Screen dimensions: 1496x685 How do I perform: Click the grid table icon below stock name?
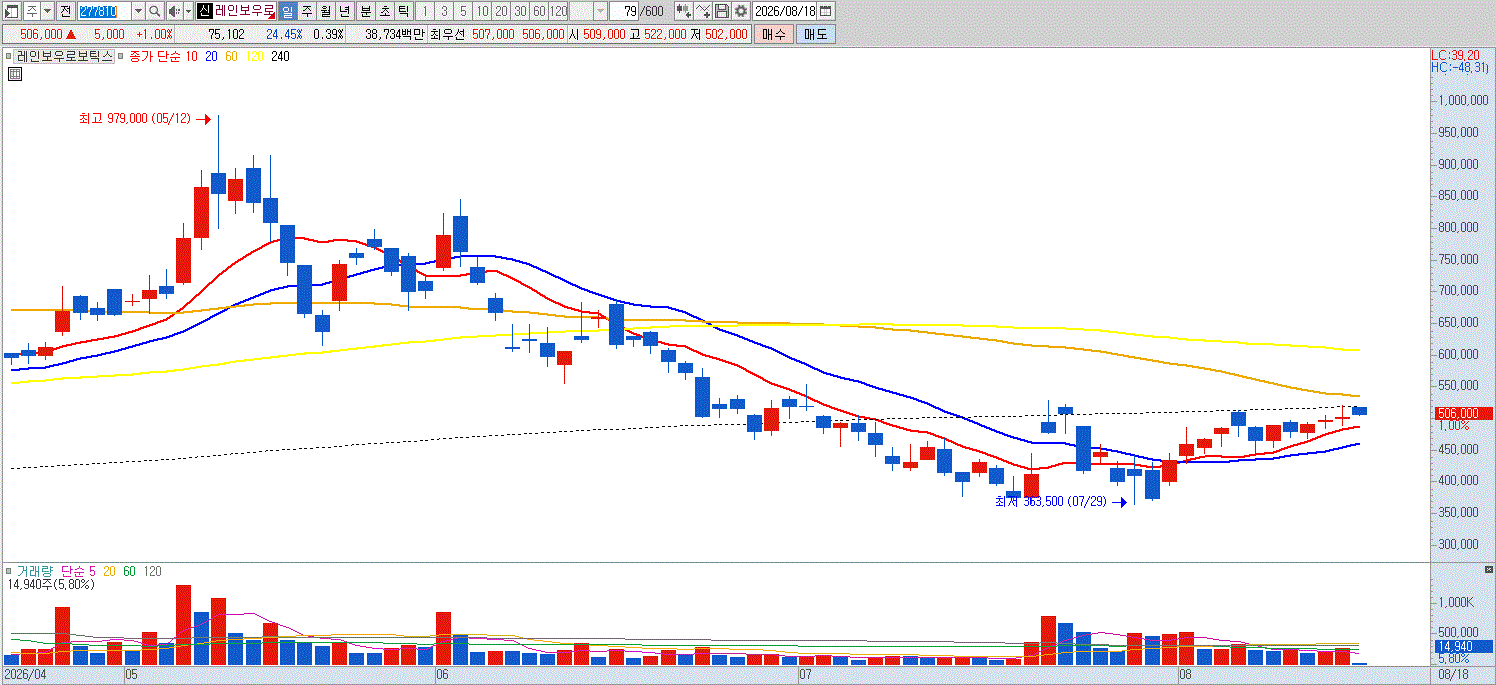pyautogui.click(x=15, y=74)
